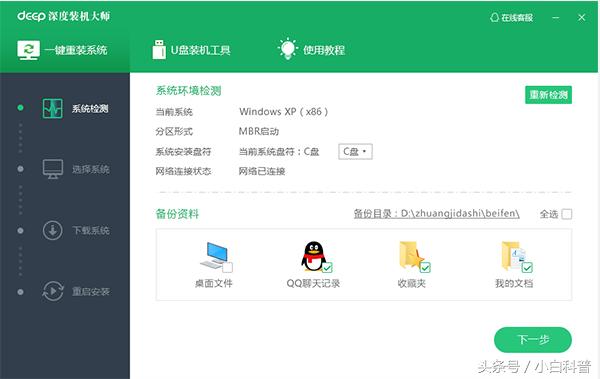Click the MBR启动 value
600x379 pixels.
click(x=259, y=132)
